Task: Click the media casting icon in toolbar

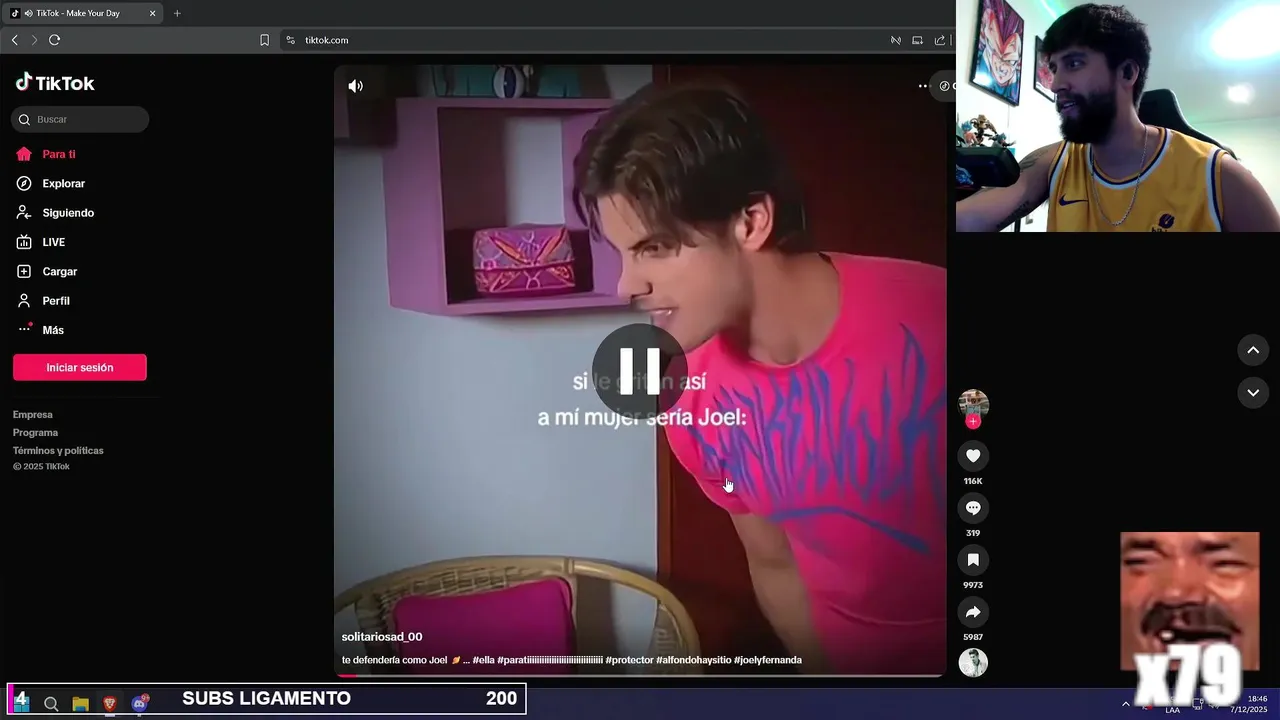Action: pyautogui.click(x=896, y=40)
